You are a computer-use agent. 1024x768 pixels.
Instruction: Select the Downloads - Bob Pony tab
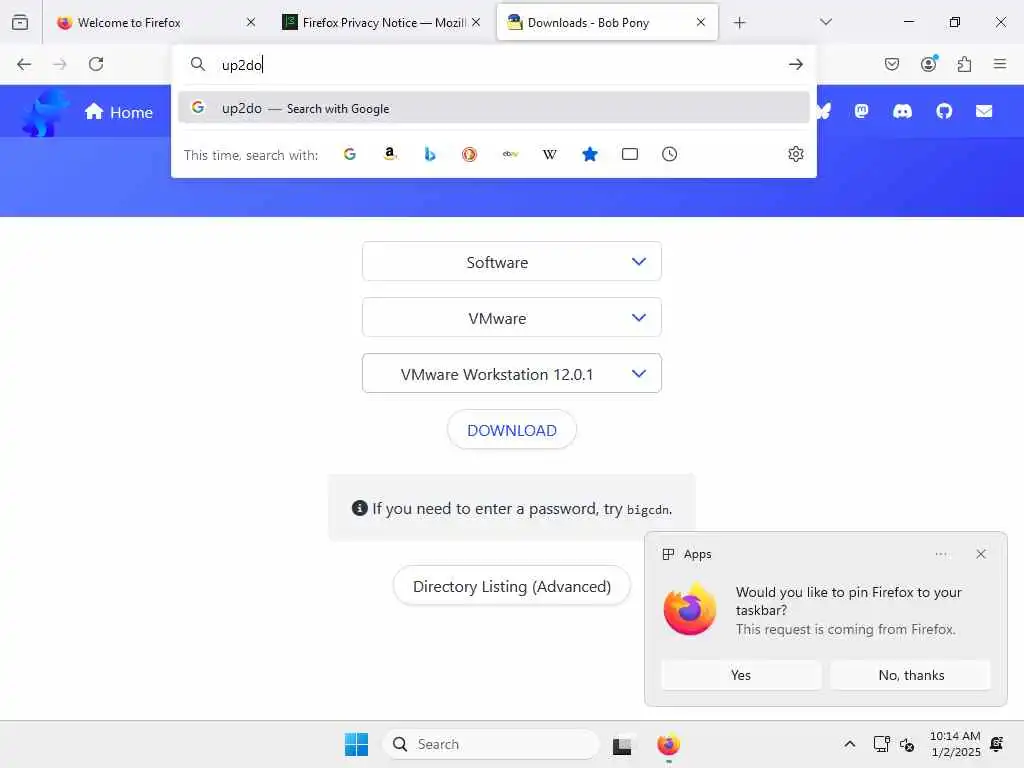[607, 23]
